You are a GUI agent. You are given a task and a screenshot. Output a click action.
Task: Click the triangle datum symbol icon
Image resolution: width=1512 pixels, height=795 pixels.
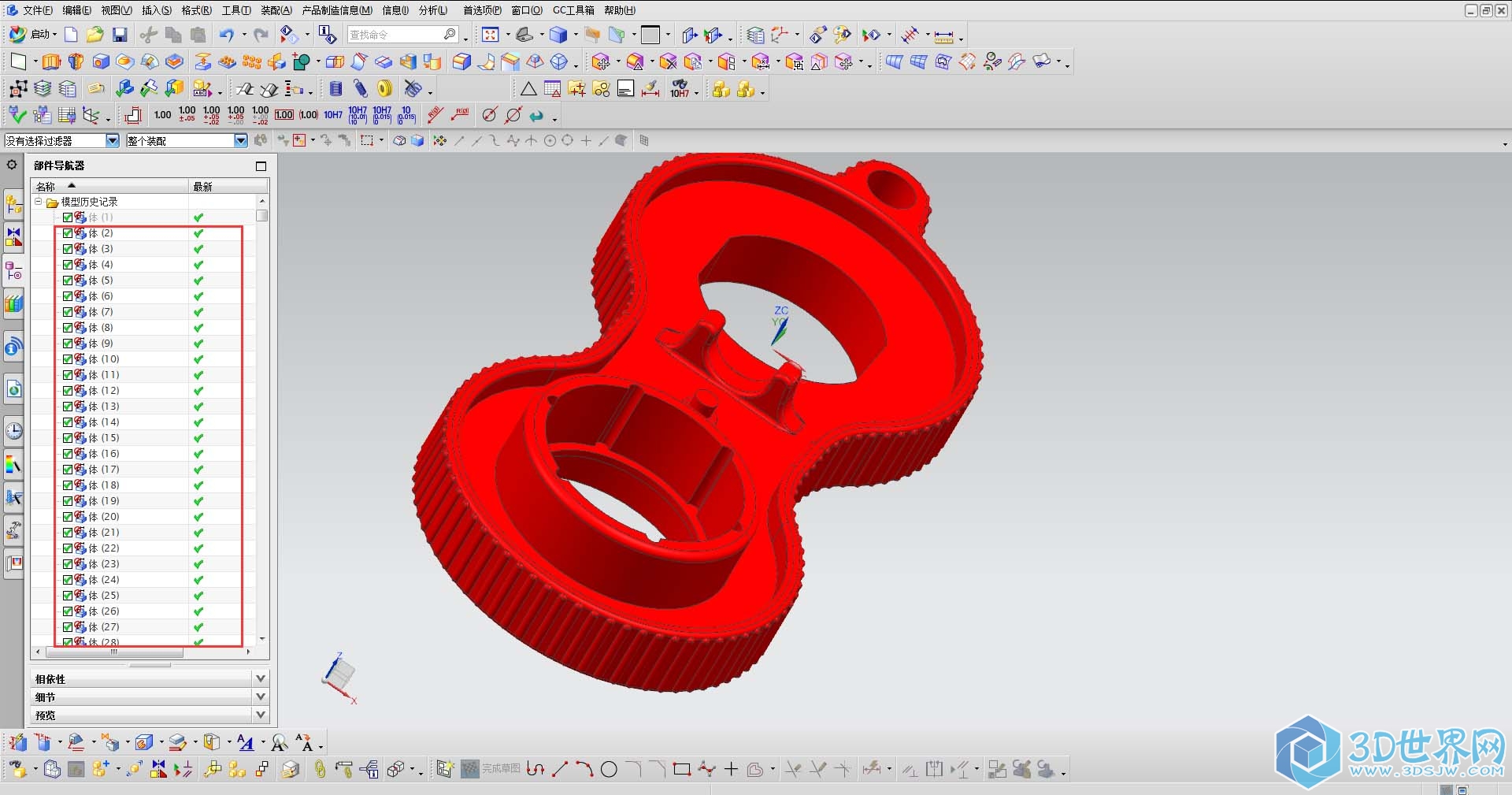528,89
